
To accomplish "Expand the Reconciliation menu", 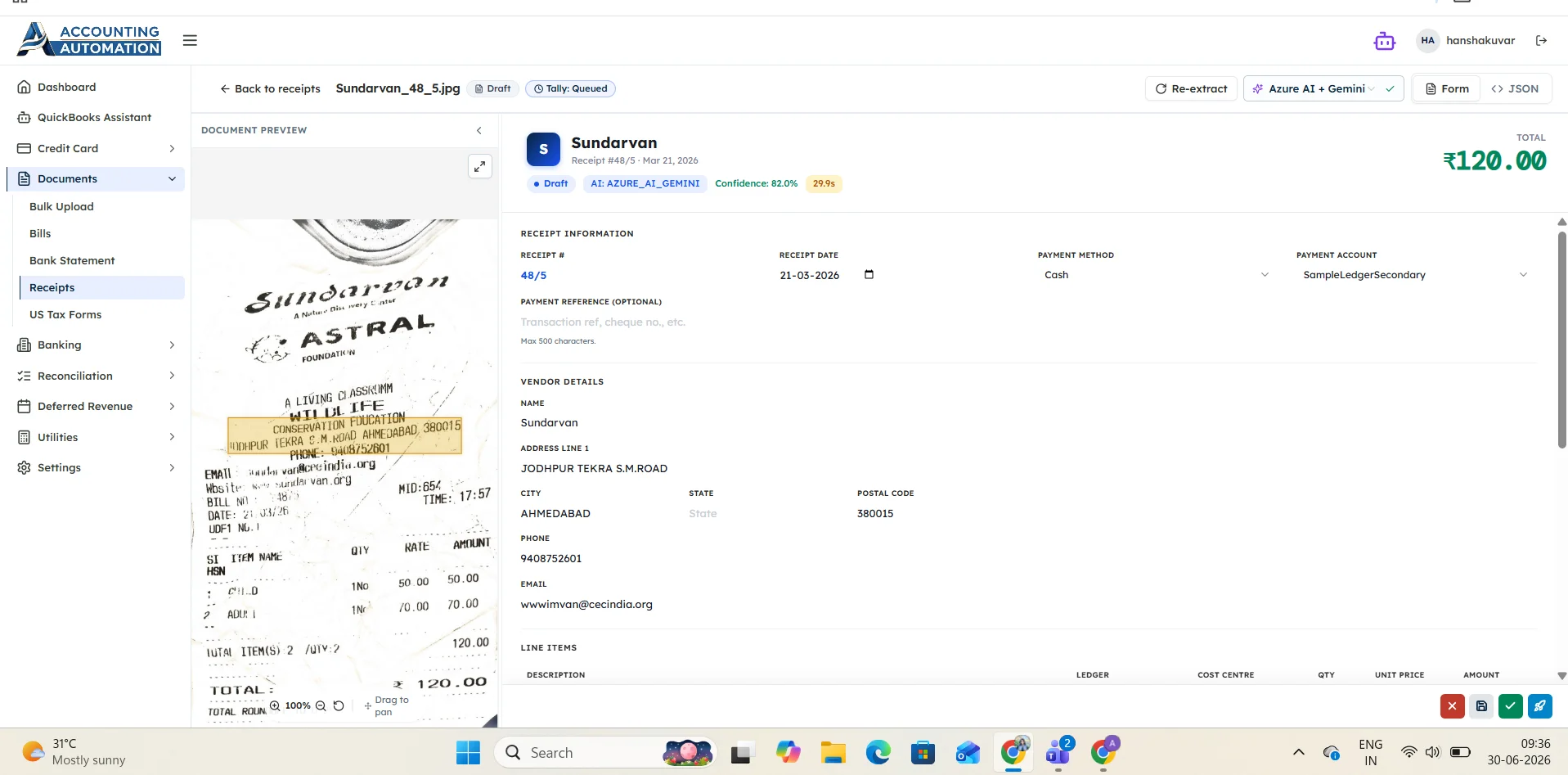I will pyautogui.click(x=97, y=376).
